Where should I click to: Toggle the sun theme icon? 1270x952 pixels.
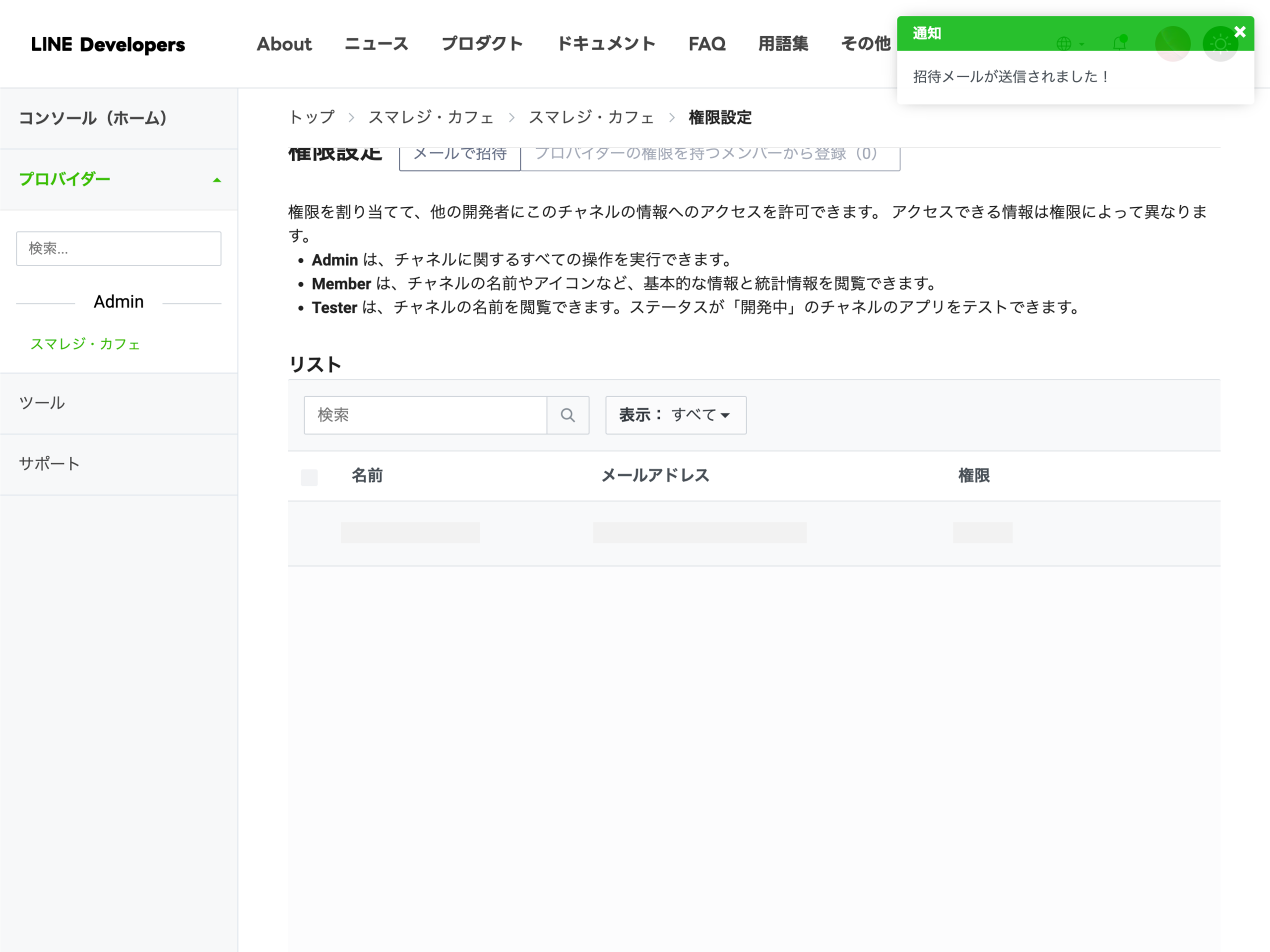(x=1220, y=44)
